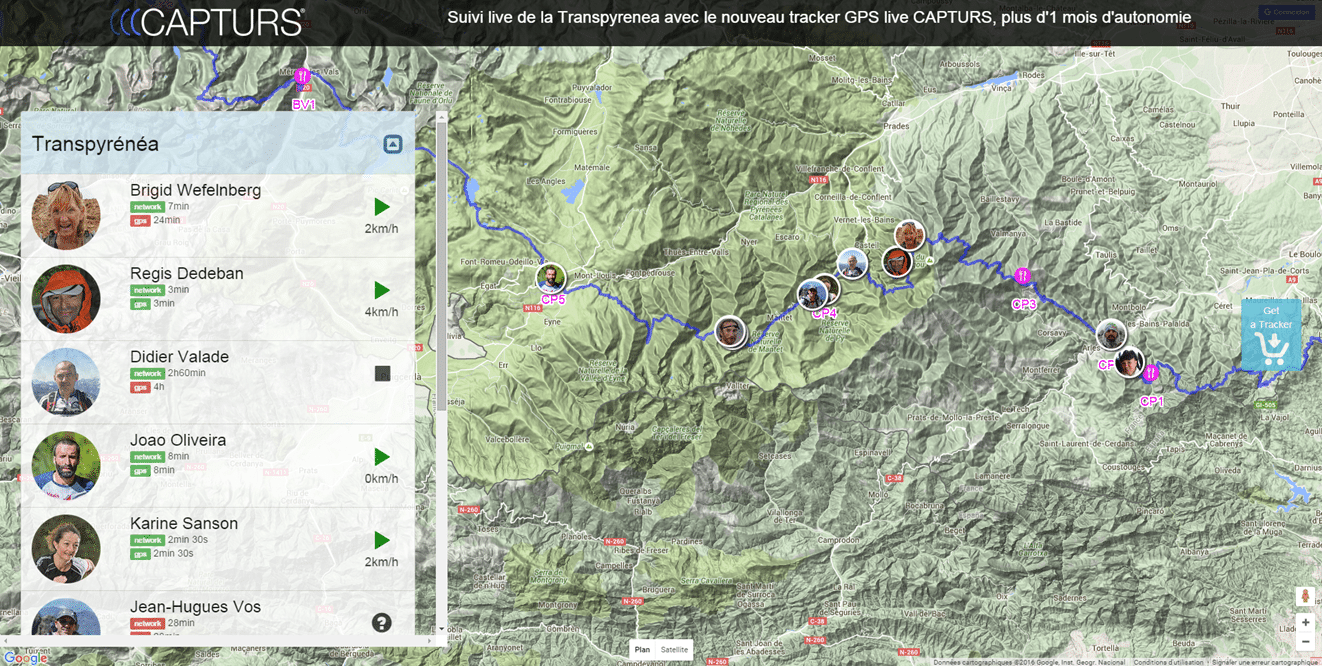The height and width of the screenshot is (666, 1322).
Task: Open Didier Valade's avatar in the list
Action: tap(66, 382)
